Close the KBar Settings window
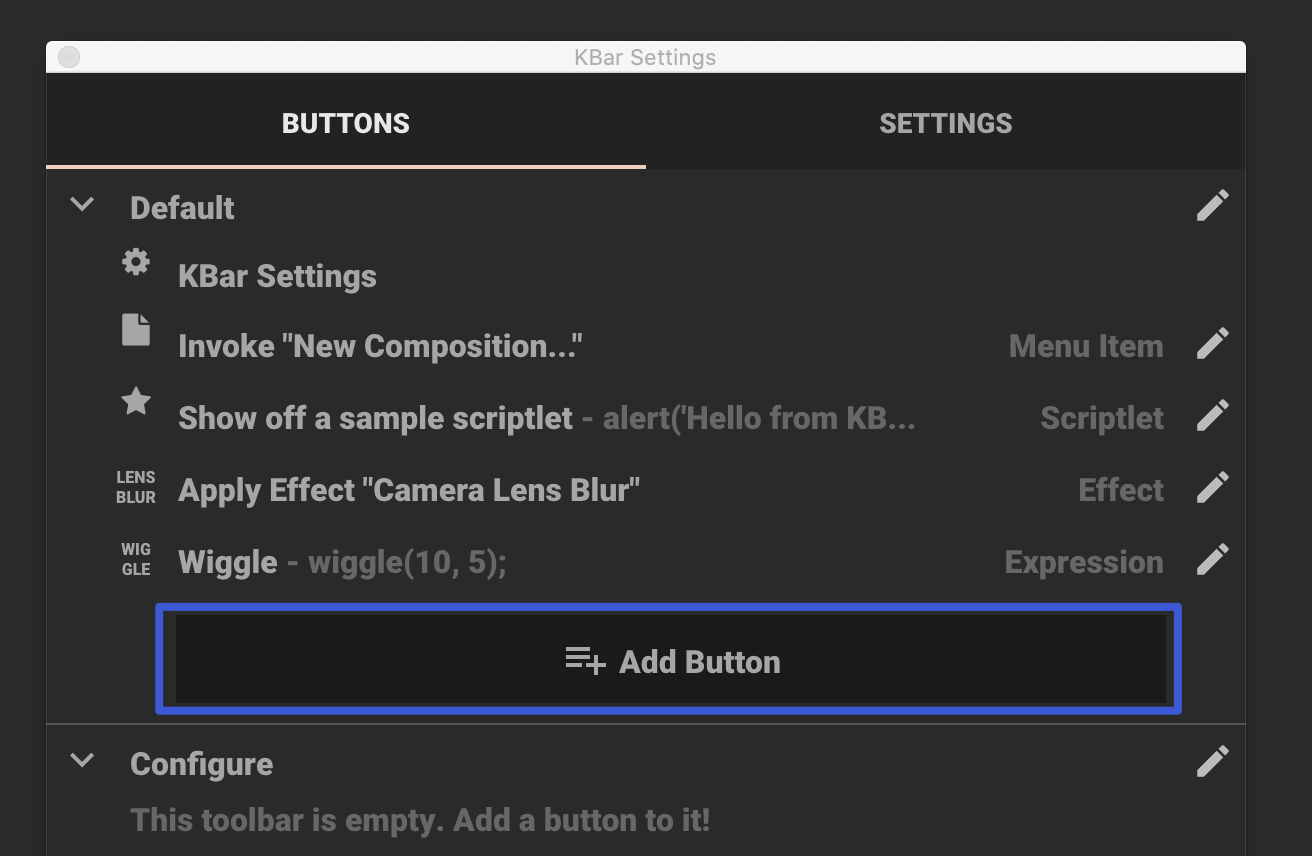The image size is (1312, 856). click(69, 57)
